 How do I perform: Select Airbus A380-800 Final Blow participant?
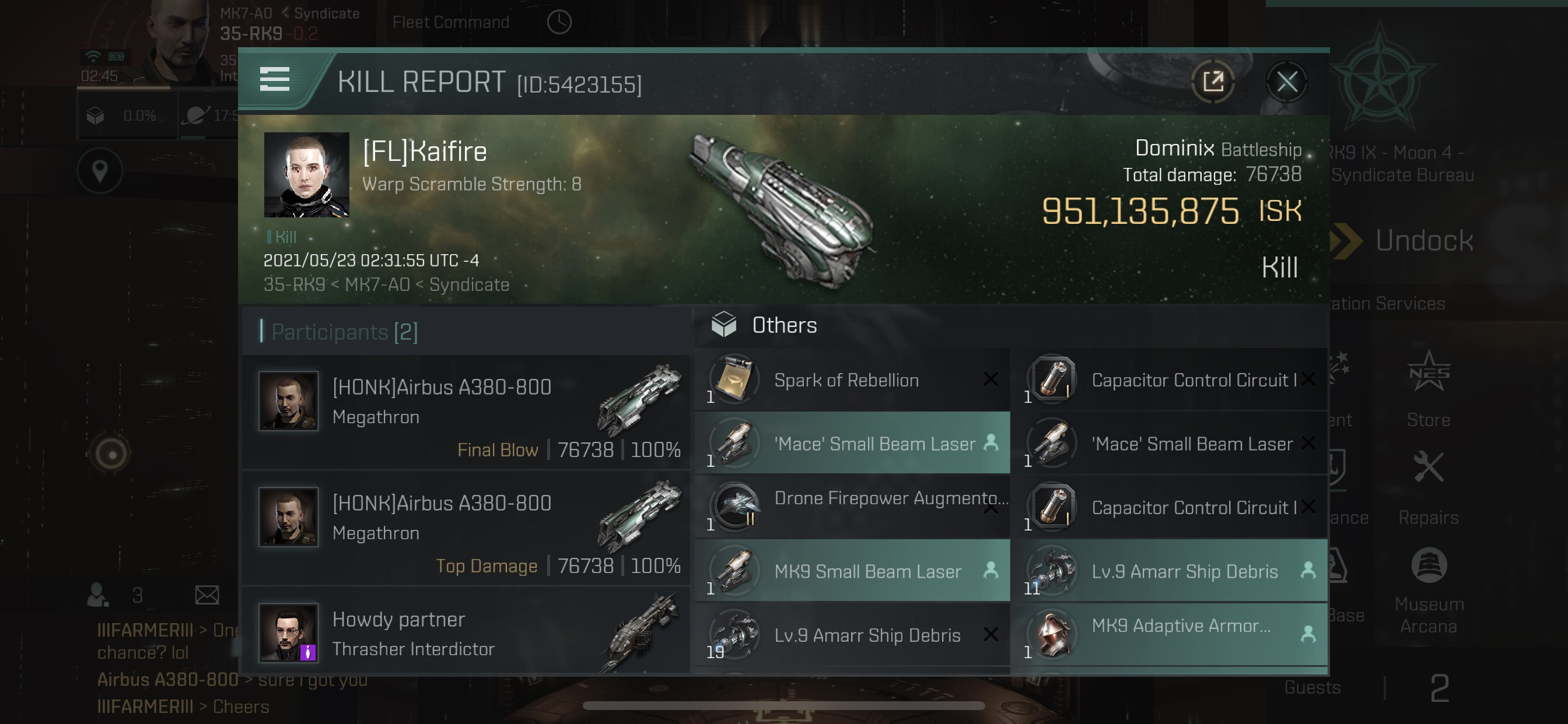point(466,413)
